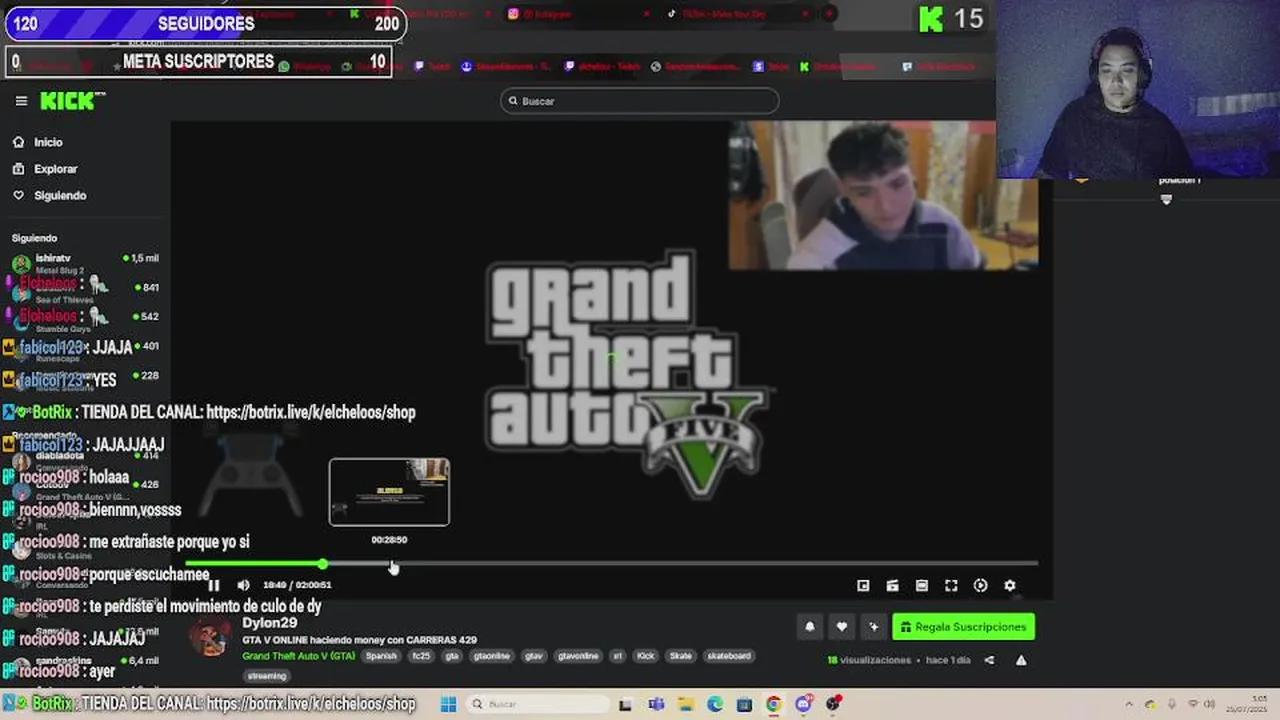Click the share icon below video
Viewport: 1280px width, 720px height.
989,660
